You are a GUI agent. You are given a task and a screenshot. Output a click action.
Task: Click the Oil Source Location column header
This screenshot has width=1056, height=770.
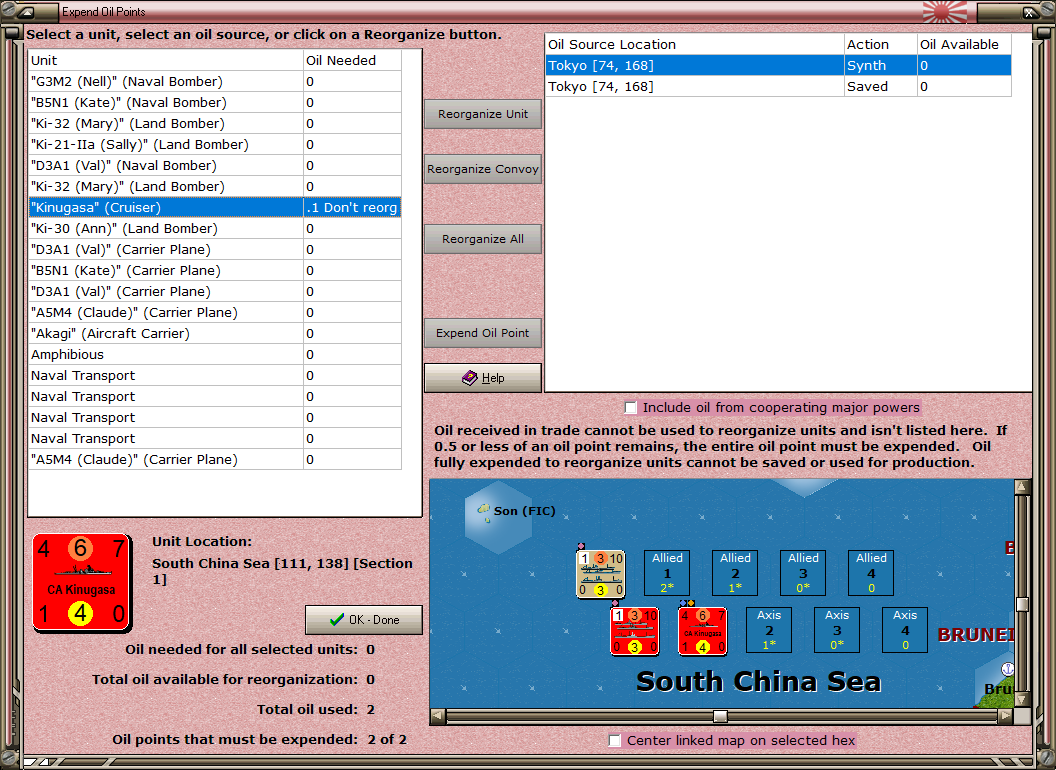tap(694, 44)
